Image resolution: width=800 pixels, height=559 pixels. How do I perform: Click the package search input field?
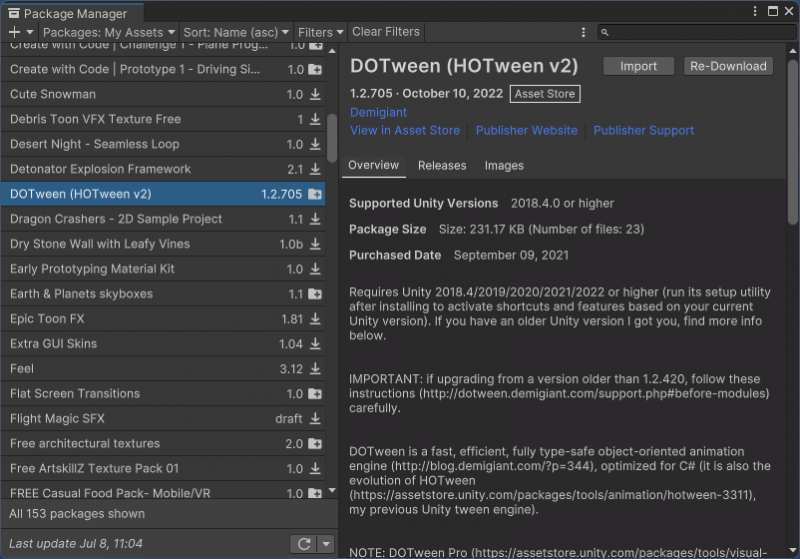coord(697,33)
